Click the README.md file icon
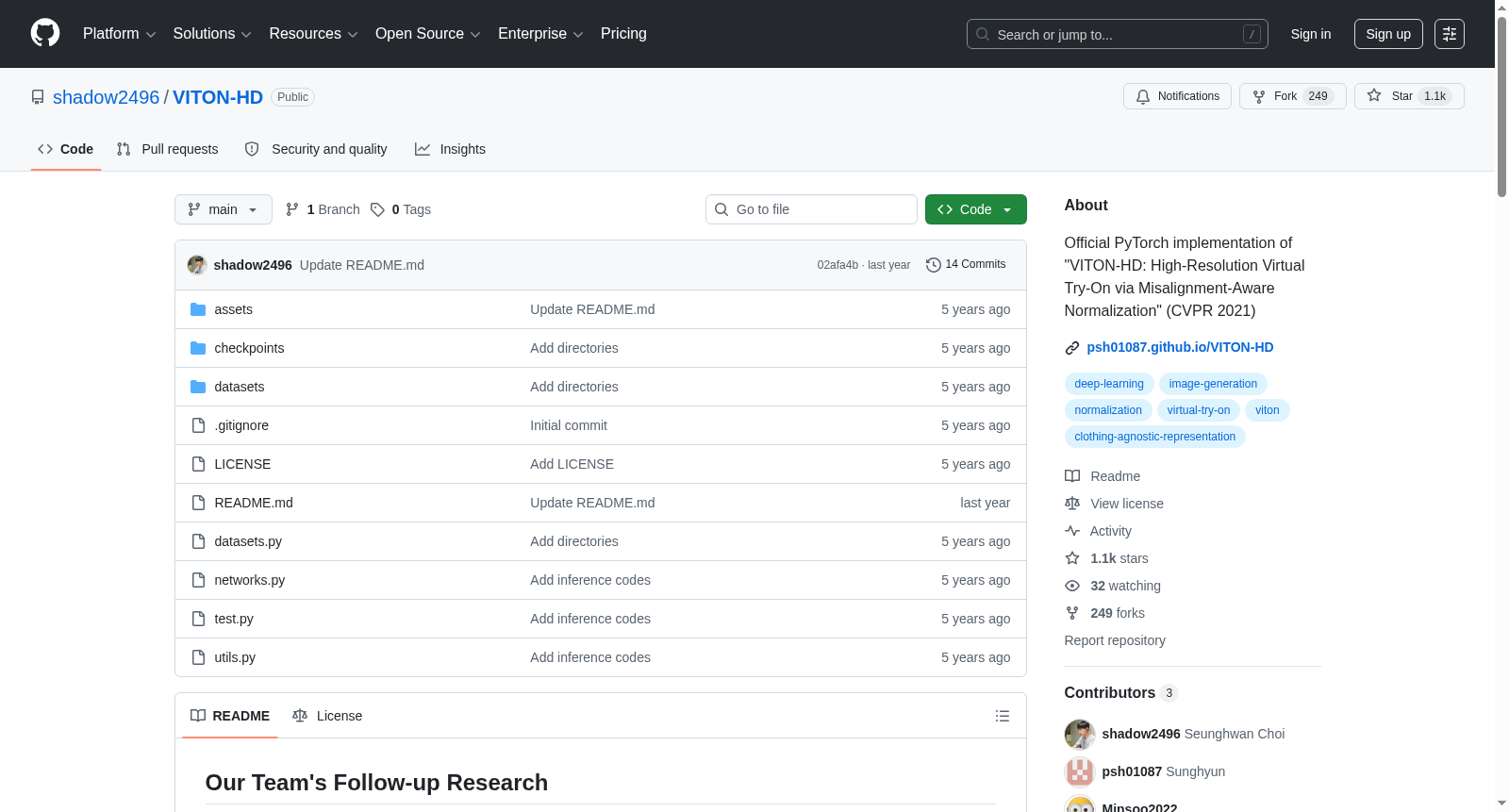 coord(198,503)
